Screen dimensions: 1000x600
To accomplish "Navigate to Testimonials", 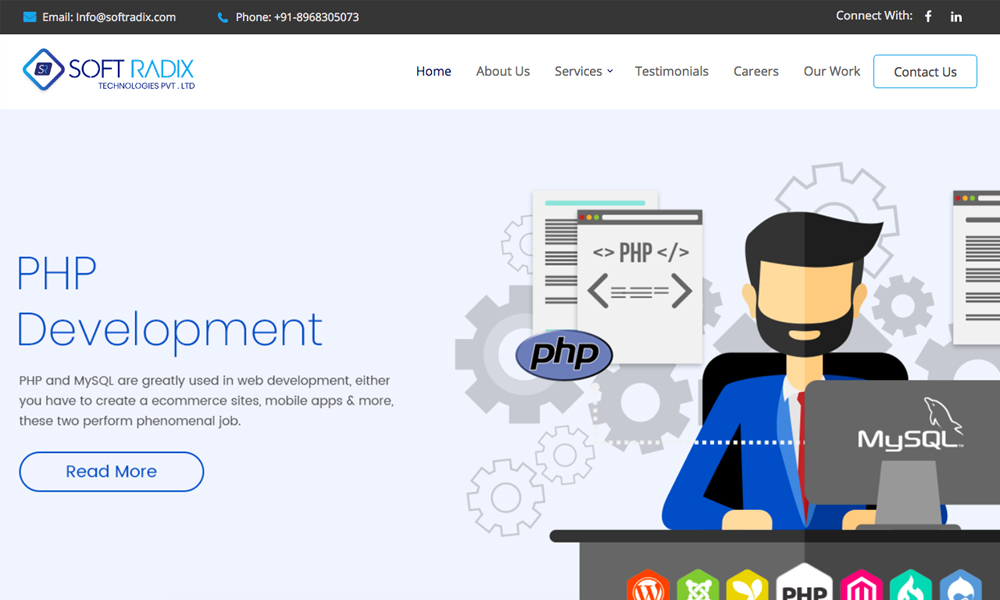I will click(671, 71).
